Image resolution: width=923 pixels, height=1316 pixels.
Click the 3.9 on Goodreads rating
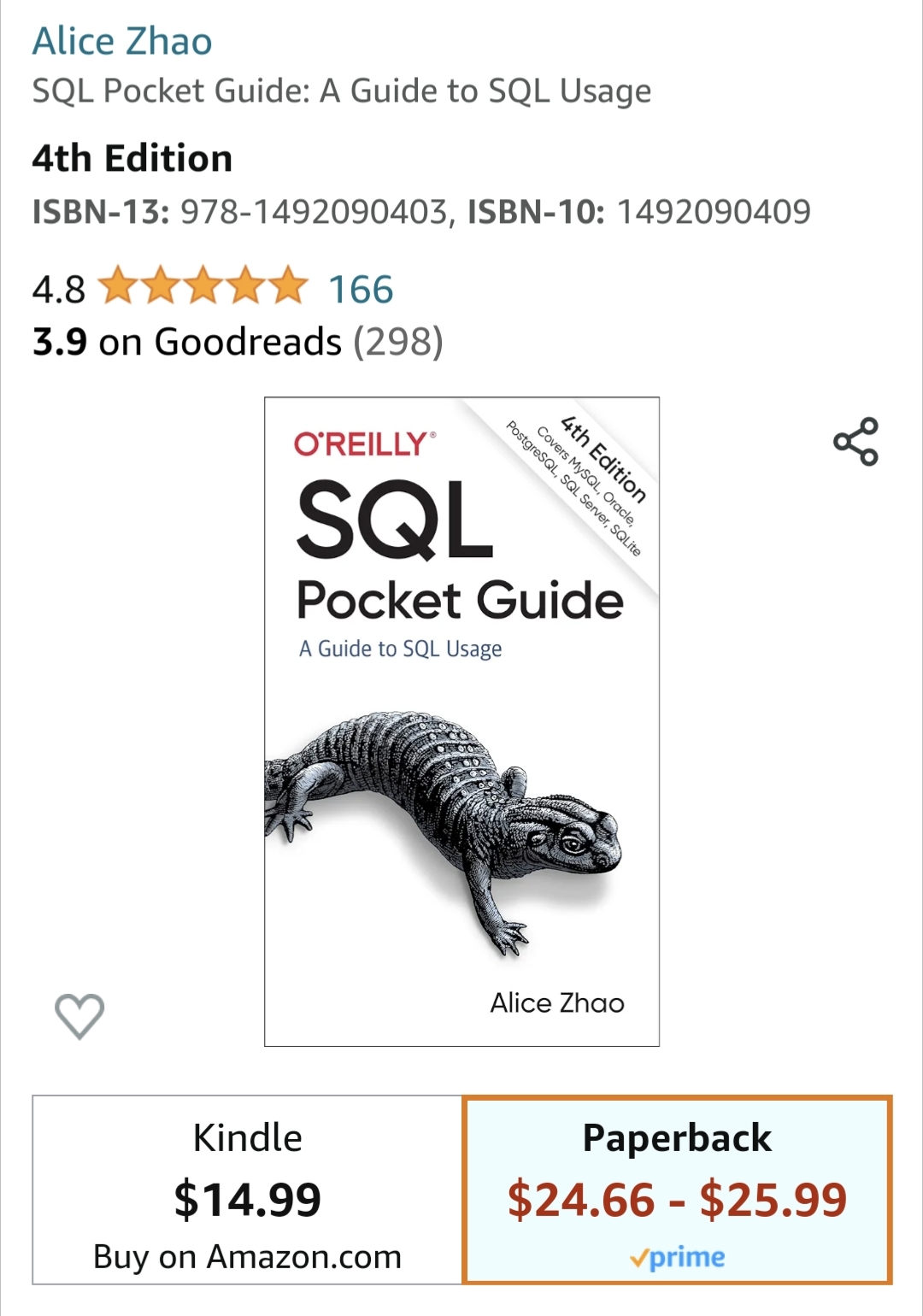187,342
